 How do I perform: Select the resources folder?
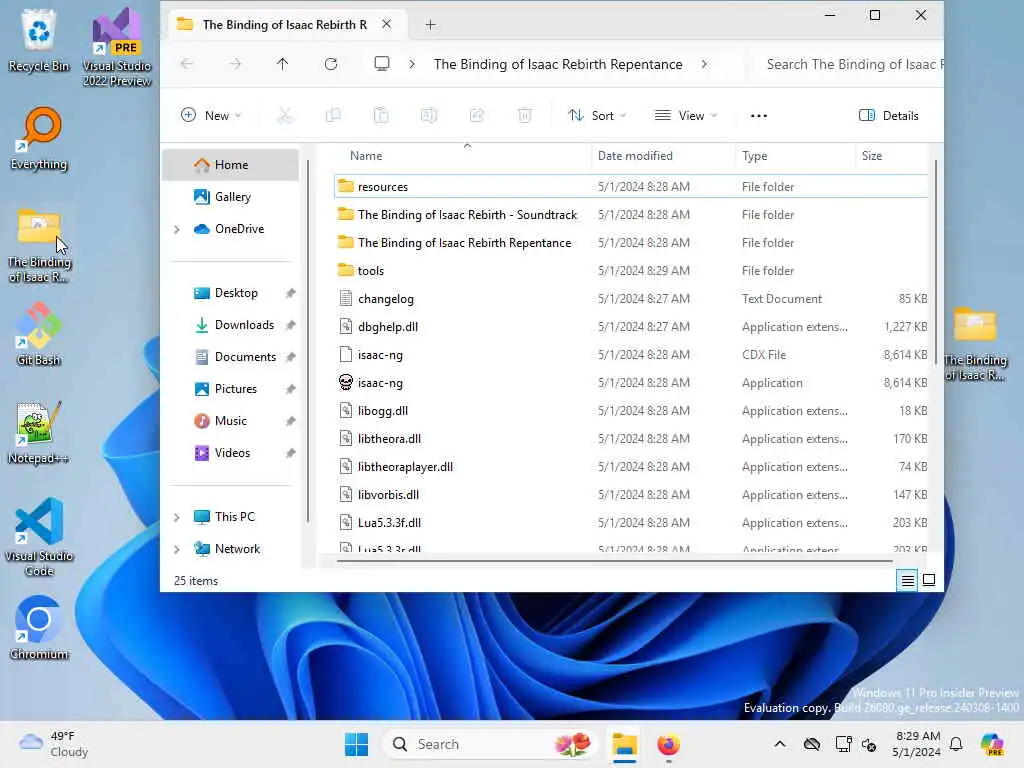[631, 187]
